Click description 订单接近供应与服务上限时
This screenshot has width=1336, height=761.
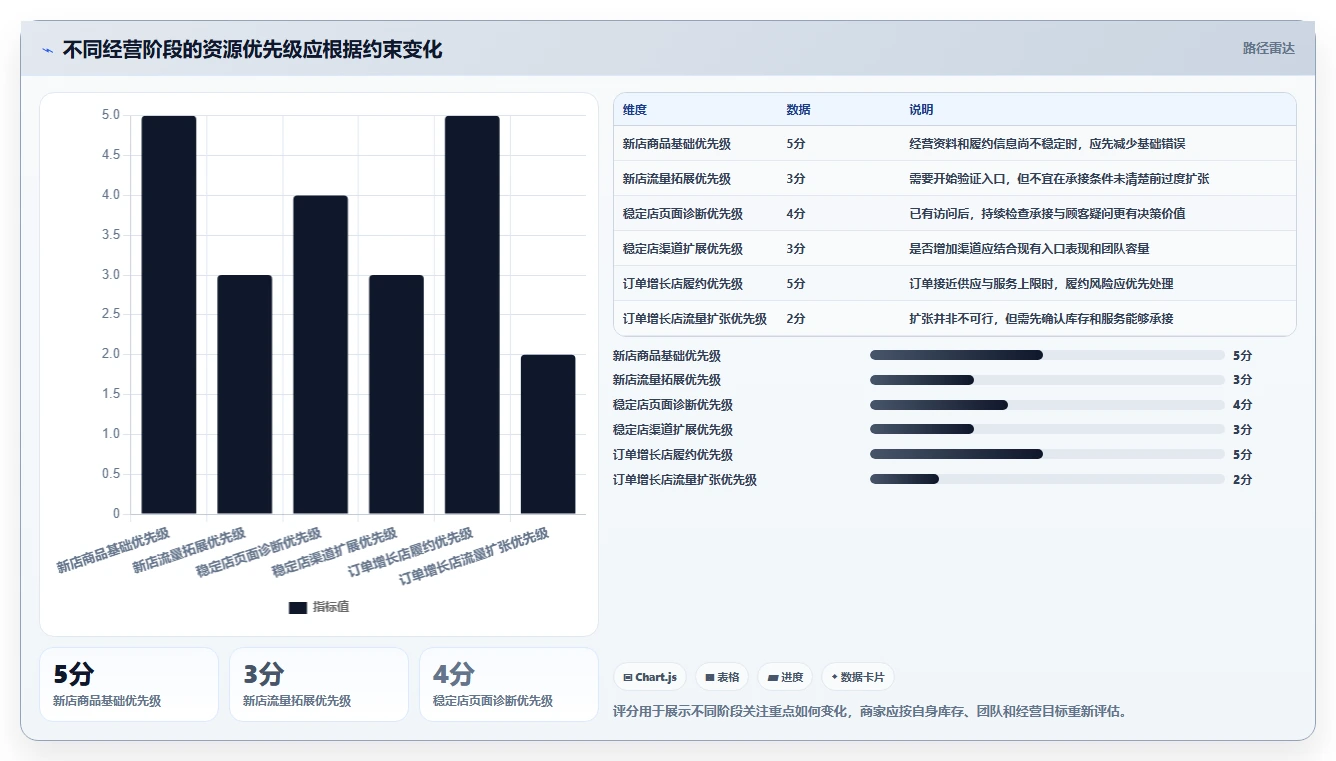point(1041,284)
